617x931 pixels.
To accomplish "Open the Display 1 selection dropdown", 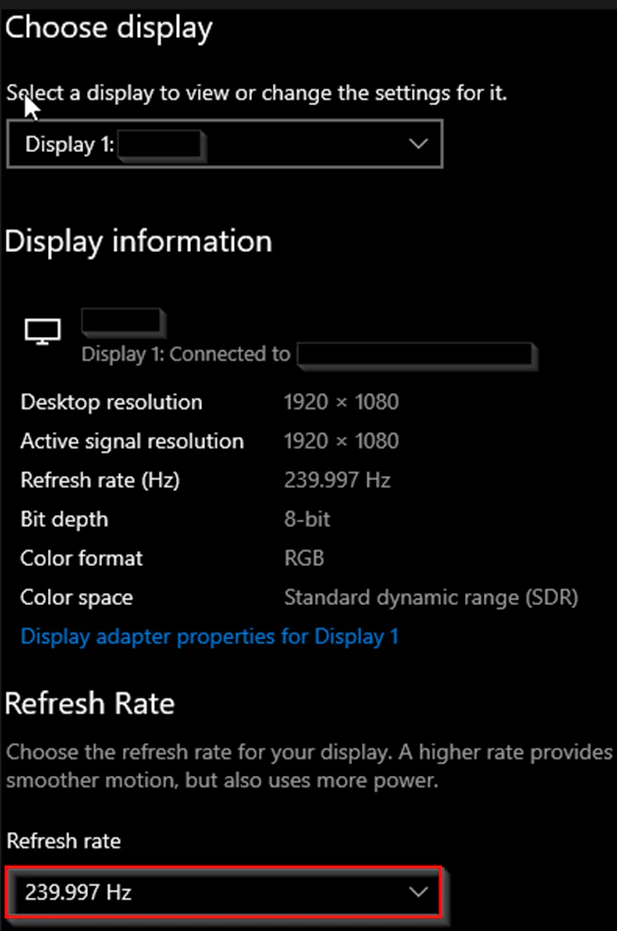I will click(x=224, y=144).
